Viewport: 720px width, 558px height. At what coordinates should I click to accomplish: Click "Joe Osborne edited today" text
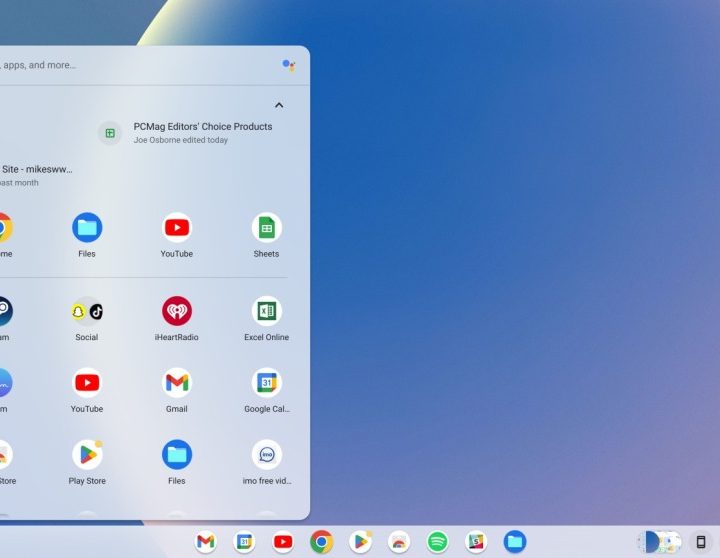point(180,140)
